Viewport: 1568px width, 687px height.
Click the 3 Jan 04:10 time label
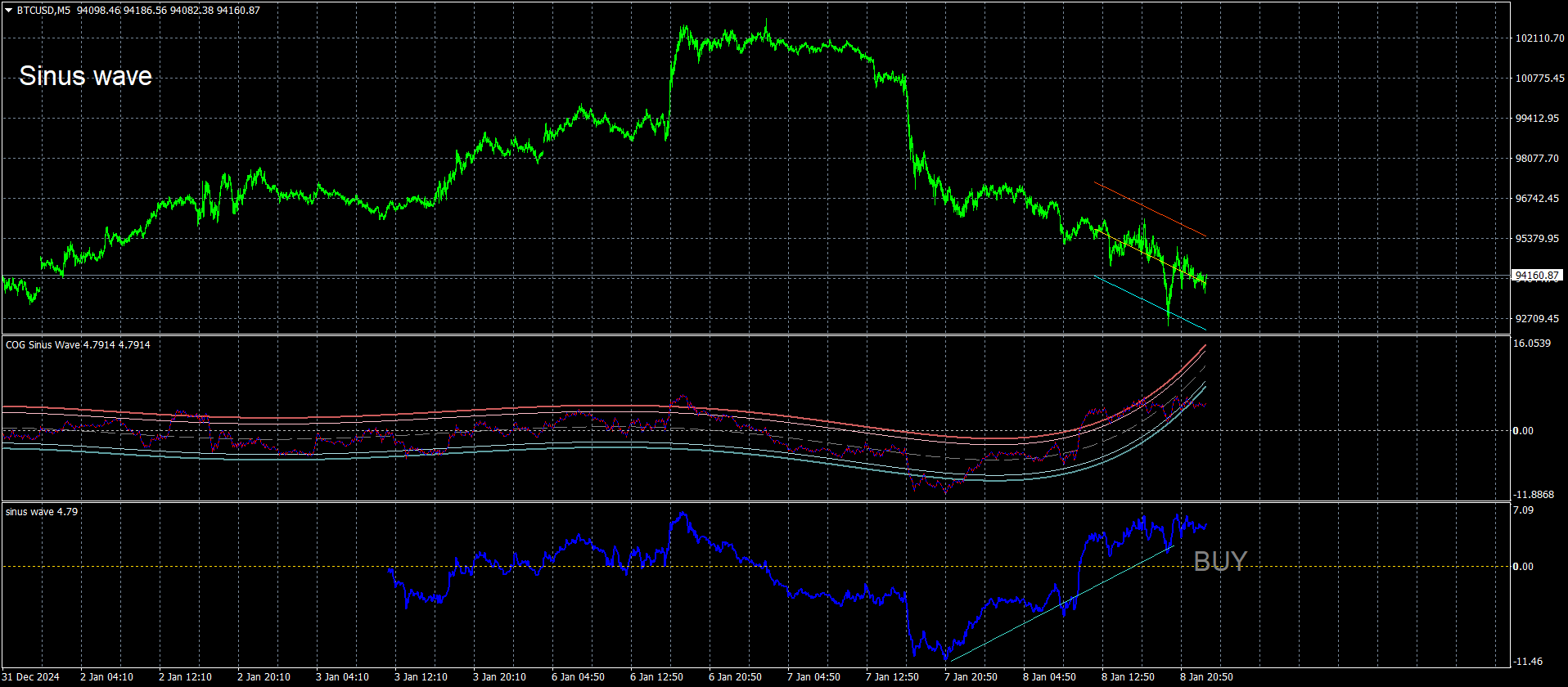click(343, 677)
